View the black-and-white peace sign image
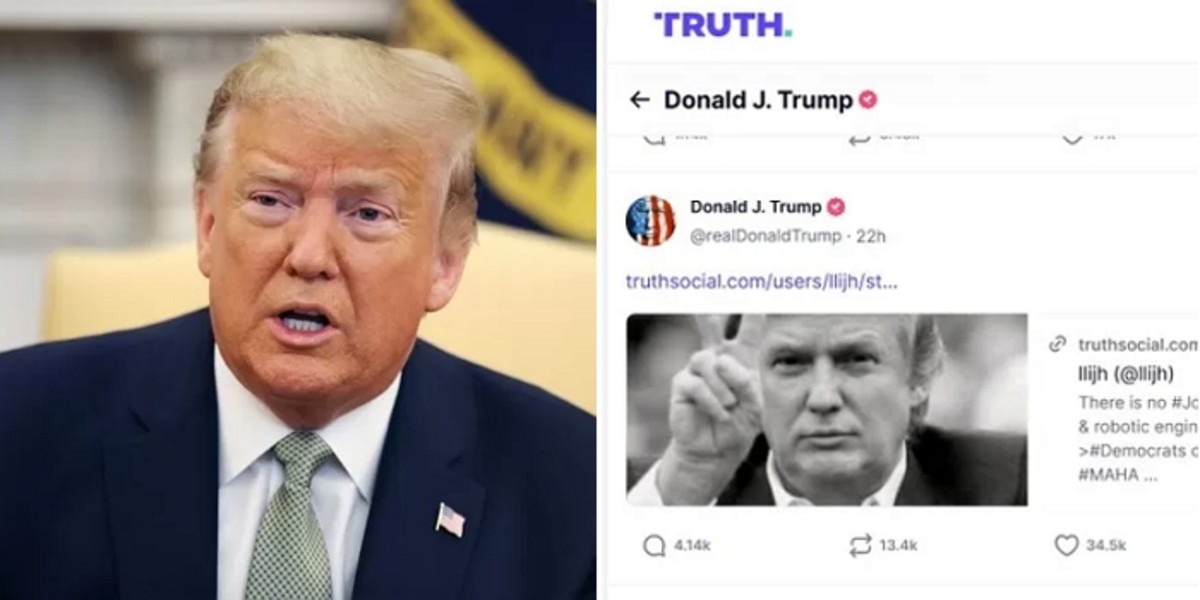This screenshot has width=1200, height=600. click(x=827, y=409)
